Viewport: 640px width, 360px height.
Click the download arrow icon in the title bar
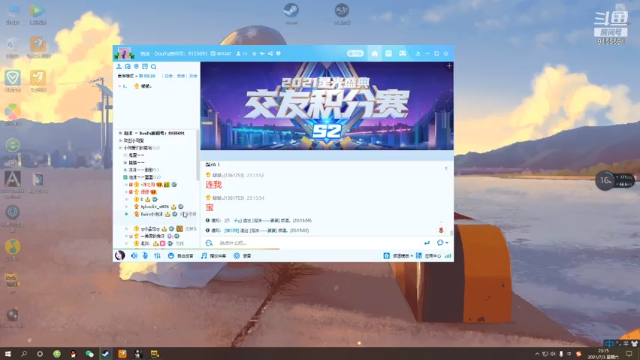pos(418,53)
